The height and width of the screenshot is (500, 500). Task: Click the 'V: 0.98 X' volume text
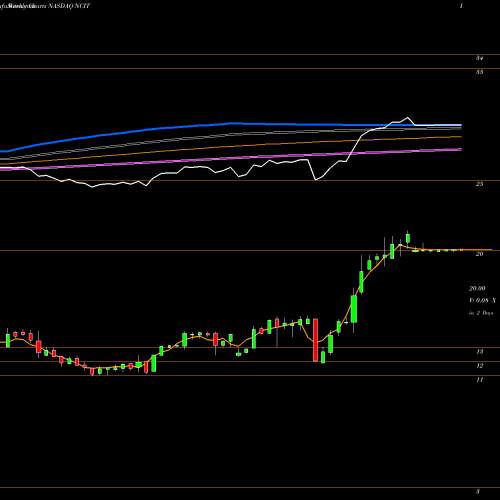click(482, 301)
